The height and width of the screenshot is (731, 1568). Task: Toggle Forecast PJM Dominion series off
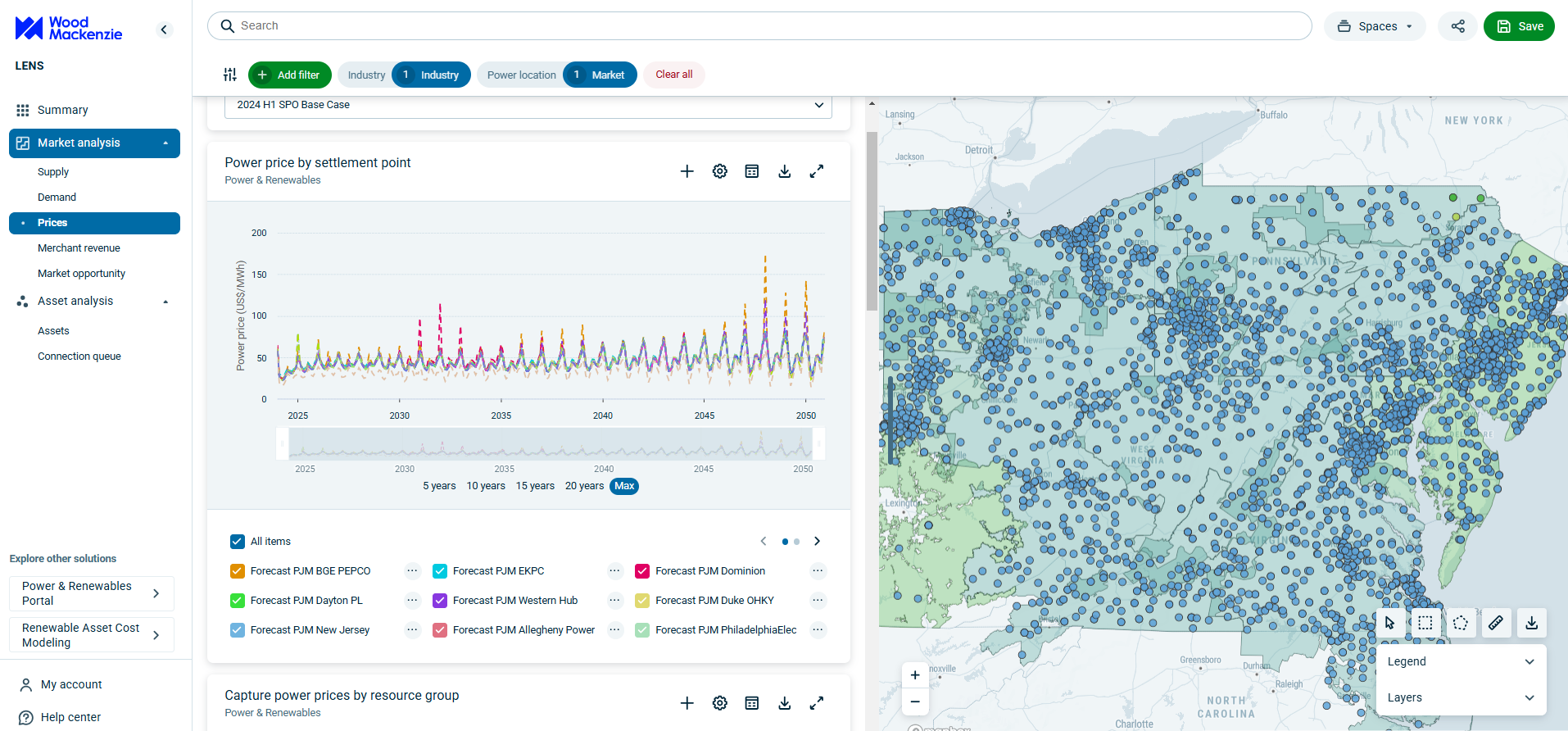click(642, 571)
